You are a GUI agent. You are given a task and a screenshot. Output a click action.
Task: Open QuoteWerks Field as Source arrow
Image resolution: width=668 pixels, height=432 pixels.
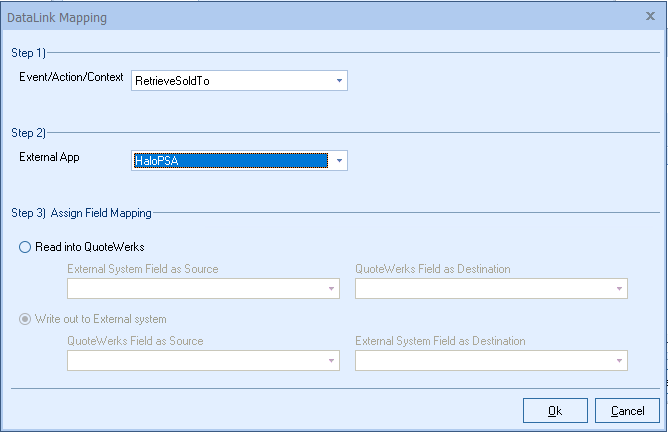pos(330,361)
